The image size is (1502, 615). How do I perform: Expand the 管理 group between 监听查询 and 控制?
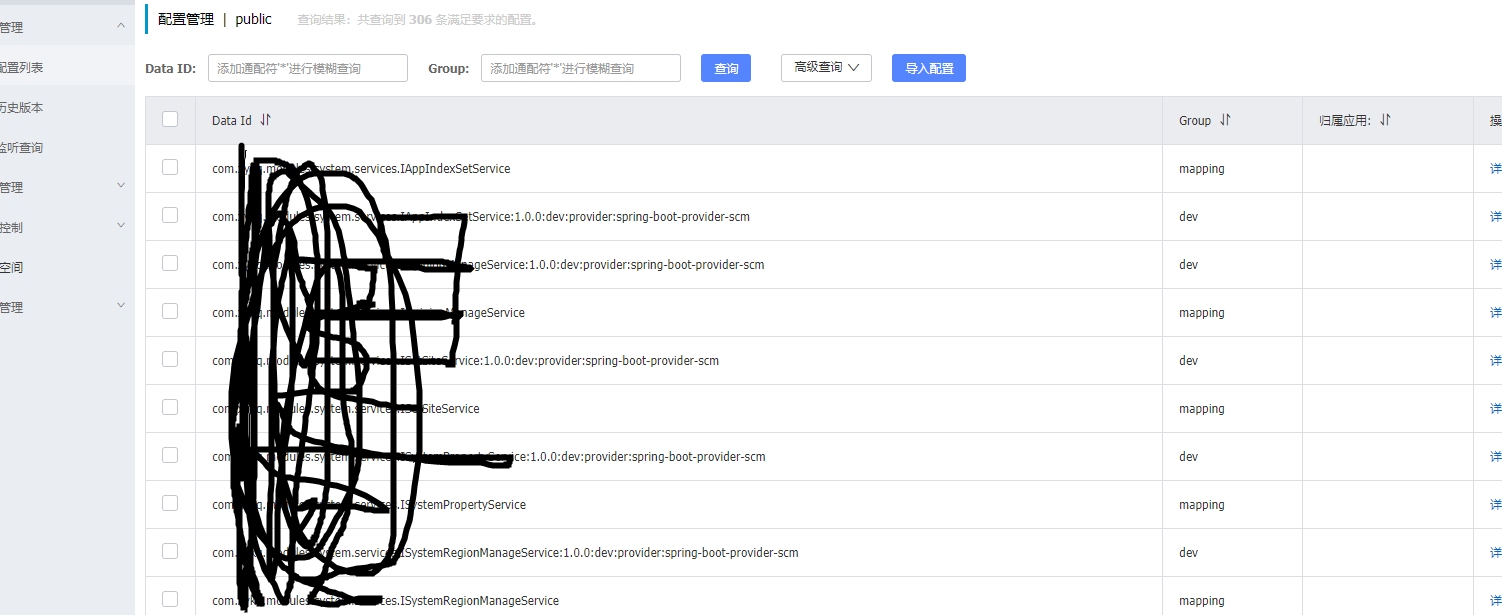click(121, 187)
